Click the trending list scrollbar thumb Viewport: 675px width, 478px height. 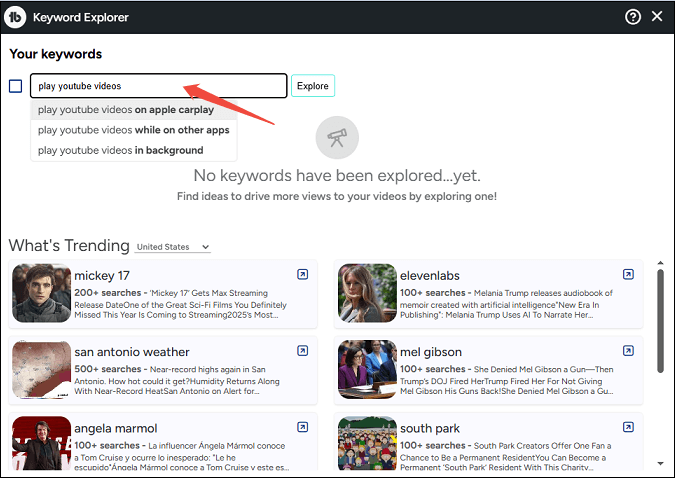click(x=660, y=321)
